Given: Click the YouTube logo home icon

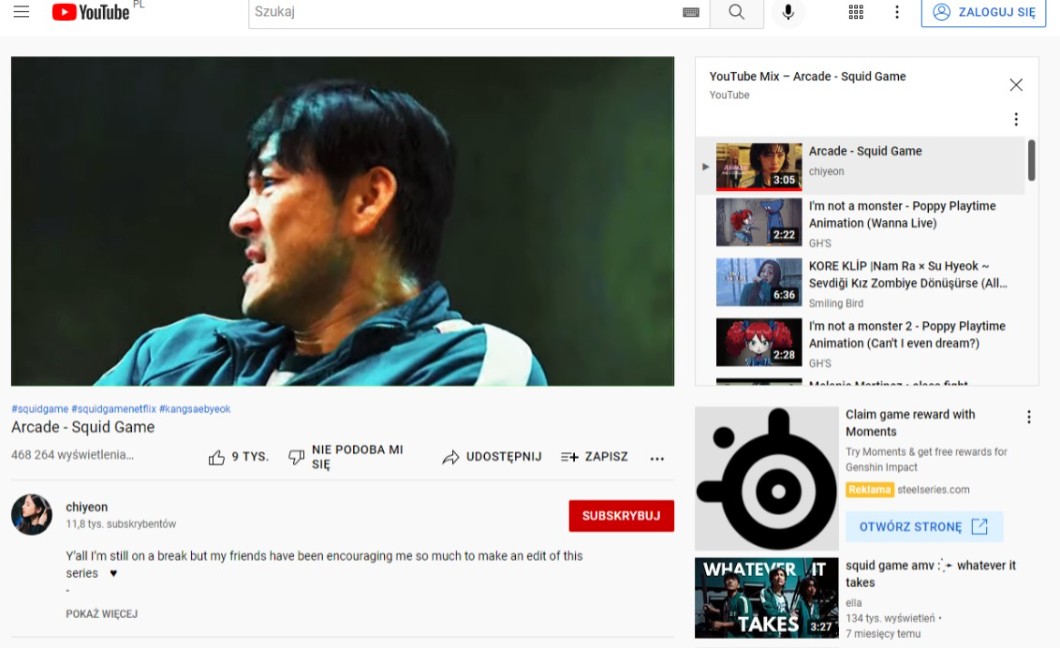Looking at the screenshot, I should click(91, 12).
